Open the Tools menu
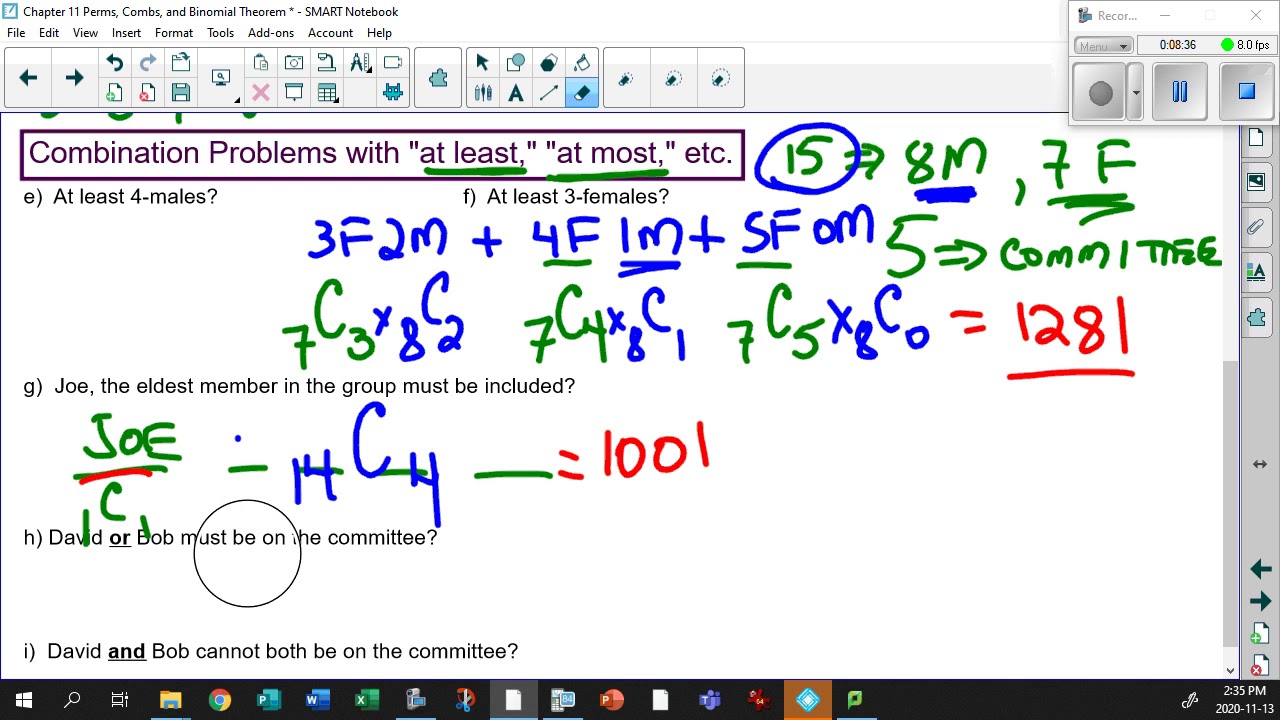Screen dimensions: 1280x720 (221, 33)
